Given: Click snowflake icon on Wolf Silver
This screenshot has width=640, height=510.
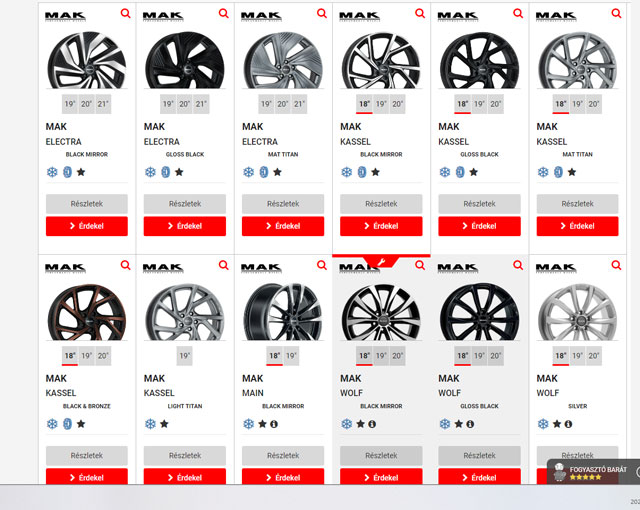Looking at the screenshot, I should click(543, 424).
